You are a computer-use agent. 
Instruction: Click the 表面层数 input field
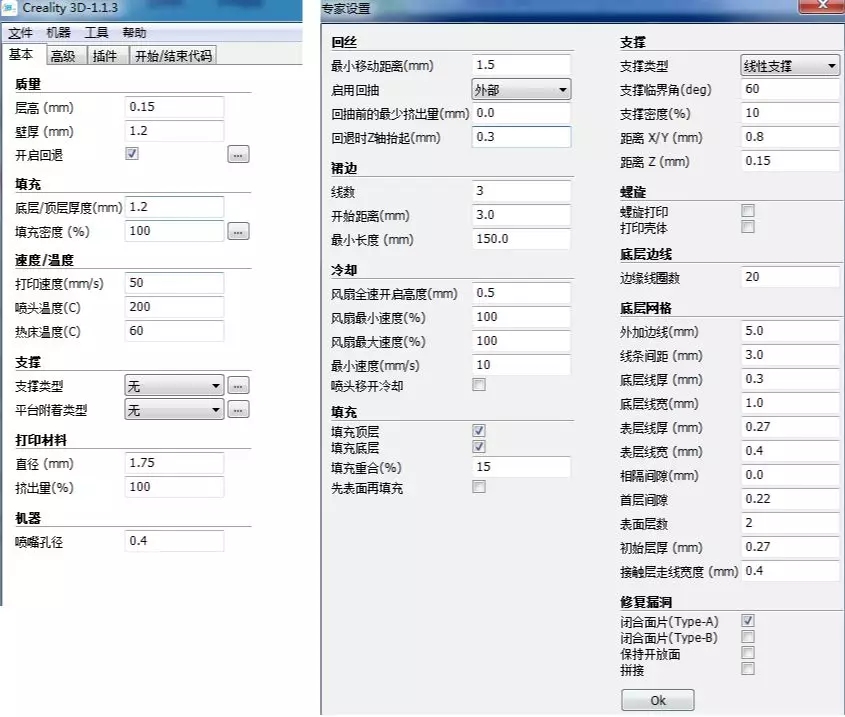tap(790, 523)
